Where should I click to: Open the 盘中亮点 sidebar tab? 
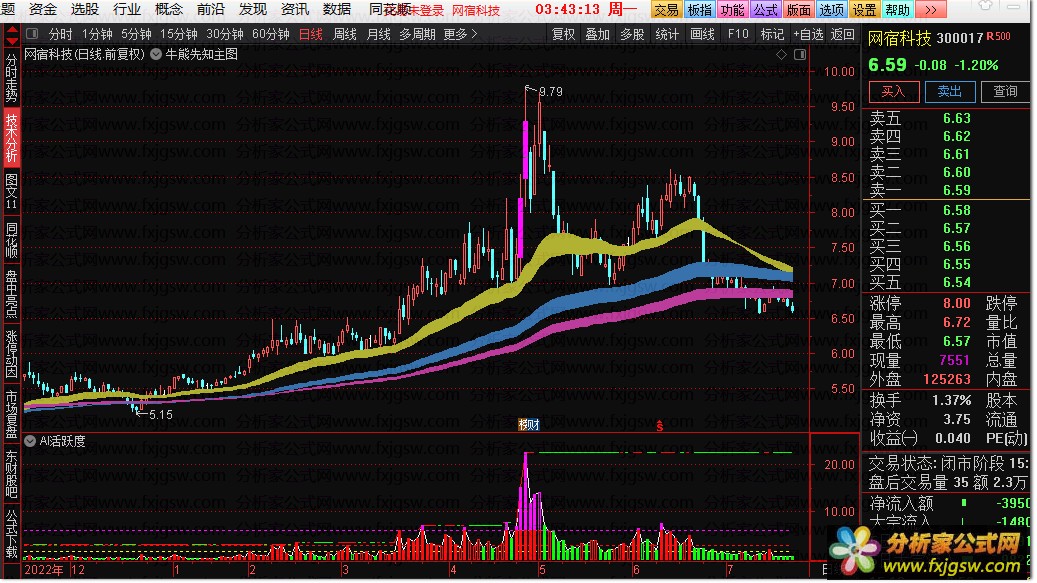coord(11,293)
